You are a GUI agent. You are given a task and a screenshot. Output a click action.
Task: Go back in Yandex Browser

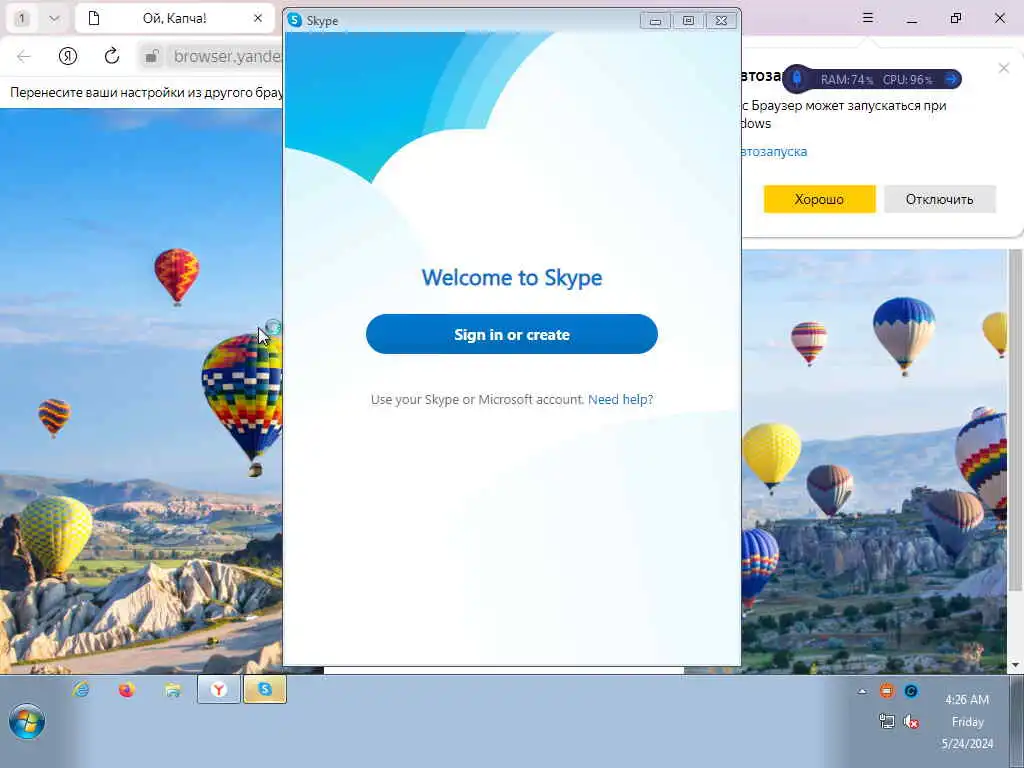[x=24, y=56]
